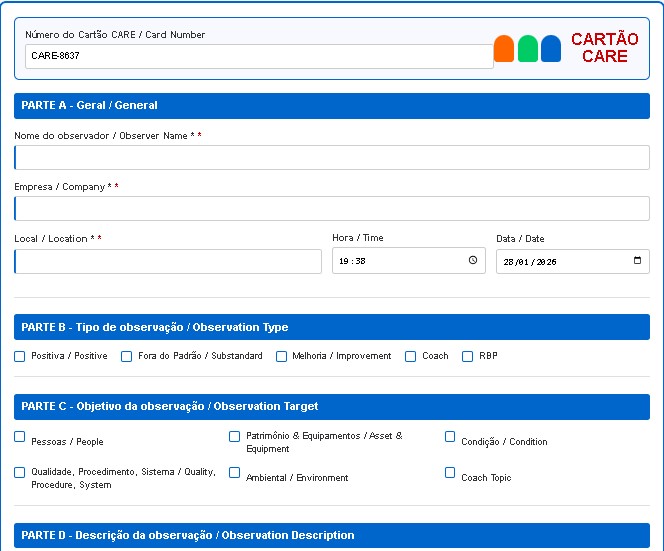
Task: Click the orange logo shape
Action: (x=504, y=49)
